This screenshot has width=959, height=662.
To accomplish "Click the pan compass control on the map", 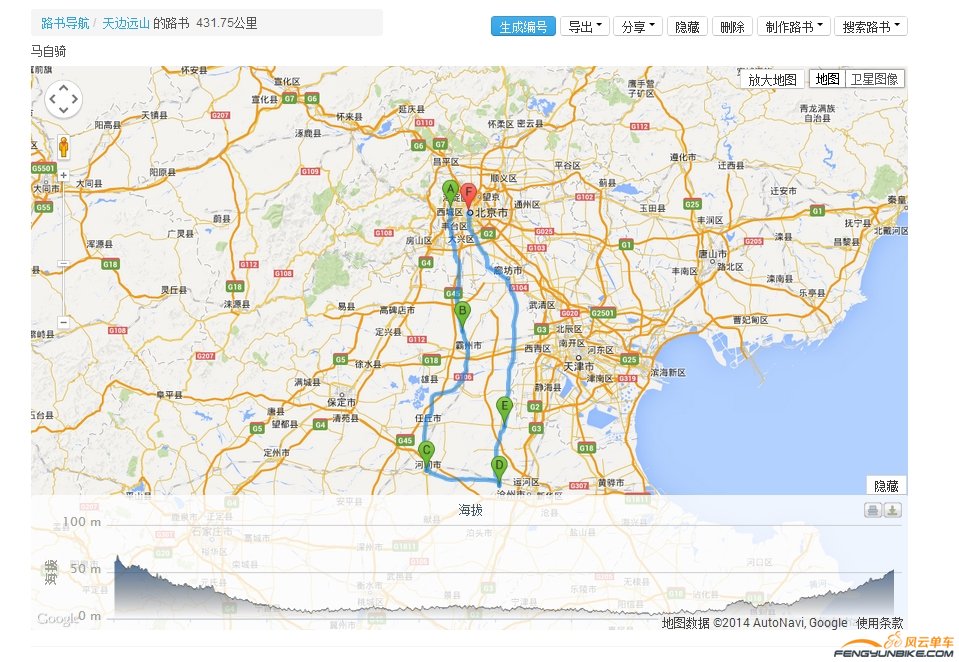I will coord(64,99).
